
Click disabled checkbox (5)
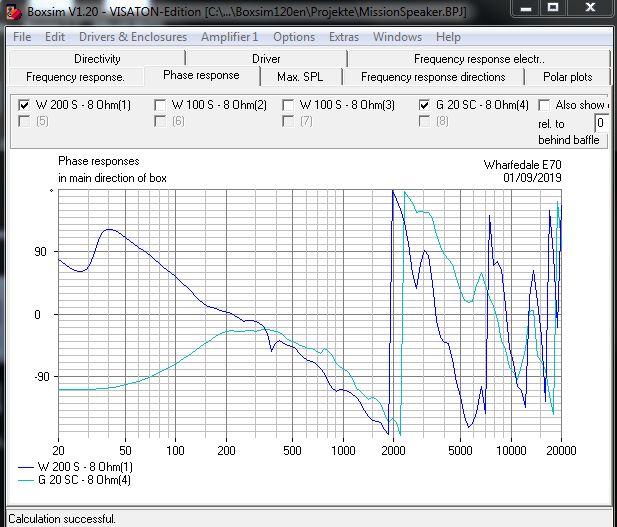(24, 121)
